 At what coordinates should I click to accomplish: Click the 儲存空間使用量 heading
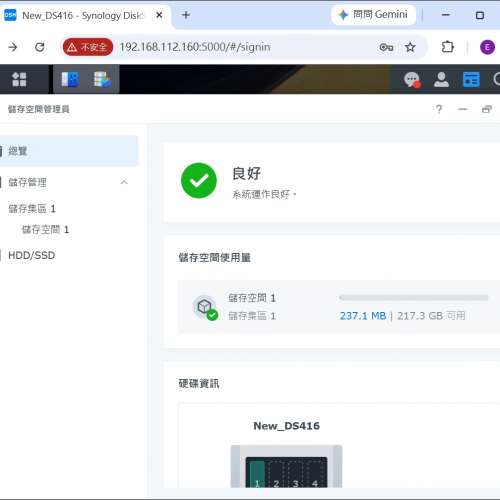214,257
